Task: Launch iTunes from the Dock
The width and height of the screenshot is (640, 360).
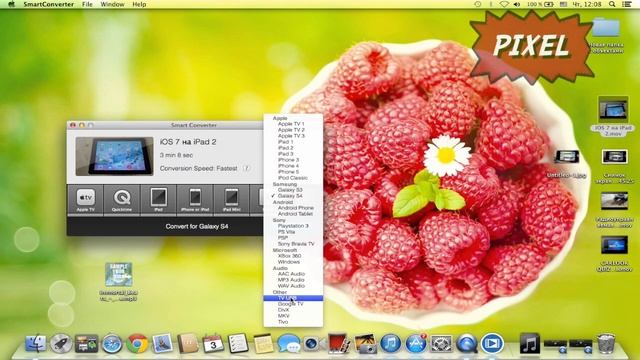Action: [390, 343]
